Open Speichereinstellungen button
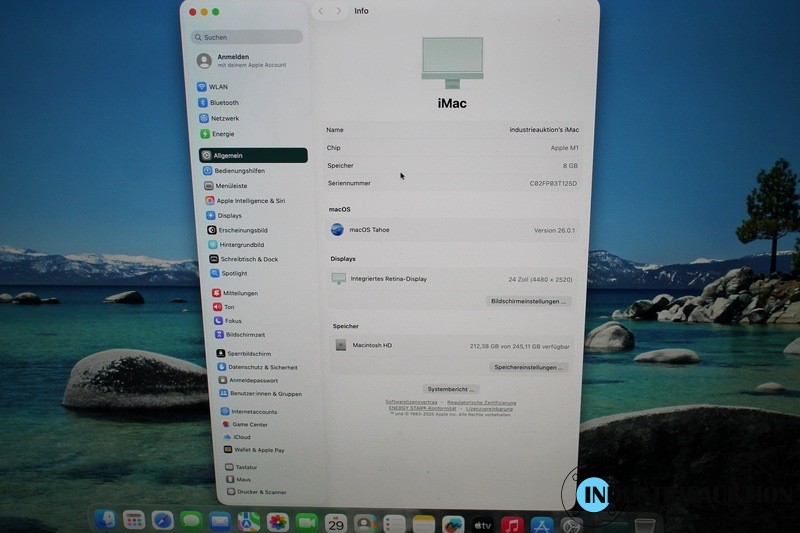 [529, 367]
